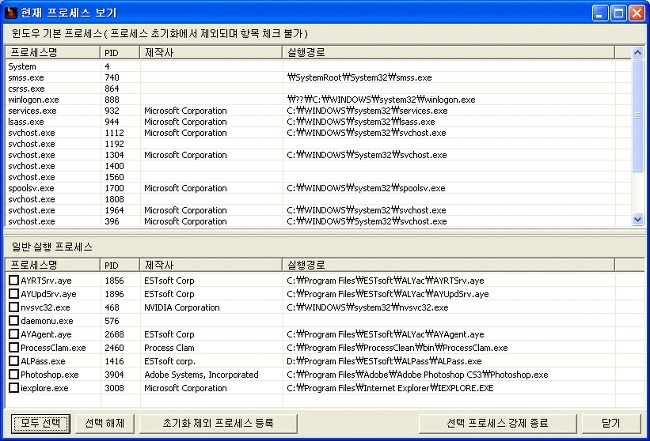Click the smss.exe SystemRoot path
Viewport: 650px width, 441px height.
[359, 78]
